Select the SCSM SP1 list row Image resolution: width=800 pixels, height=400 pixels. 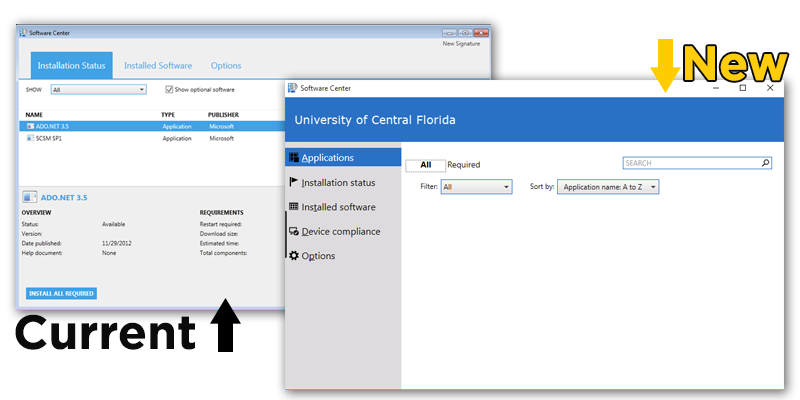click(x=152, y=138)
